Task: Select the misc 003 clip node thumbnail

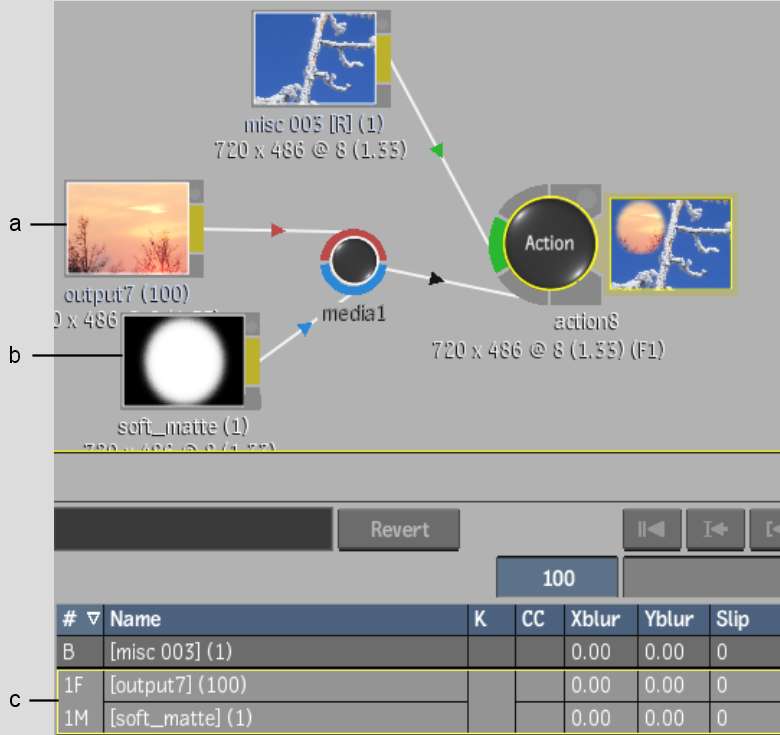Action: 314,58
